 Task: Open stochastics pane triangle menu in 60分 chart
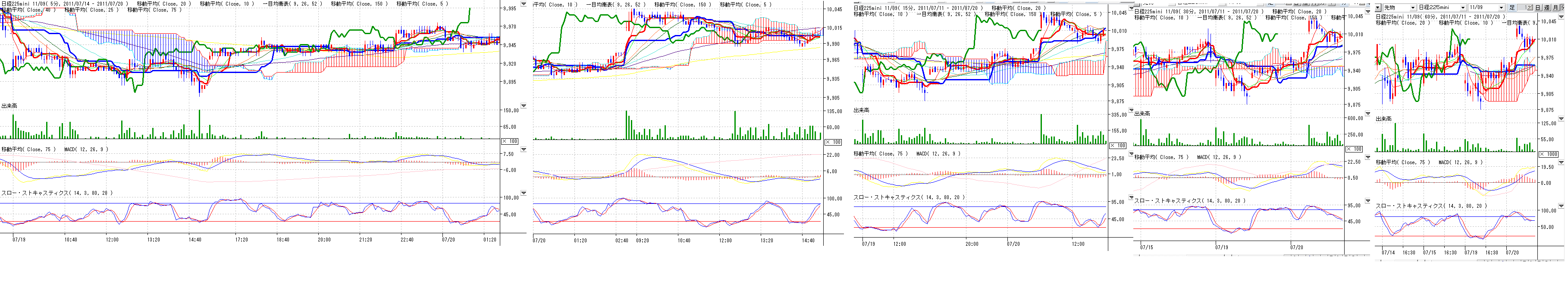(x=1561, y=206)
